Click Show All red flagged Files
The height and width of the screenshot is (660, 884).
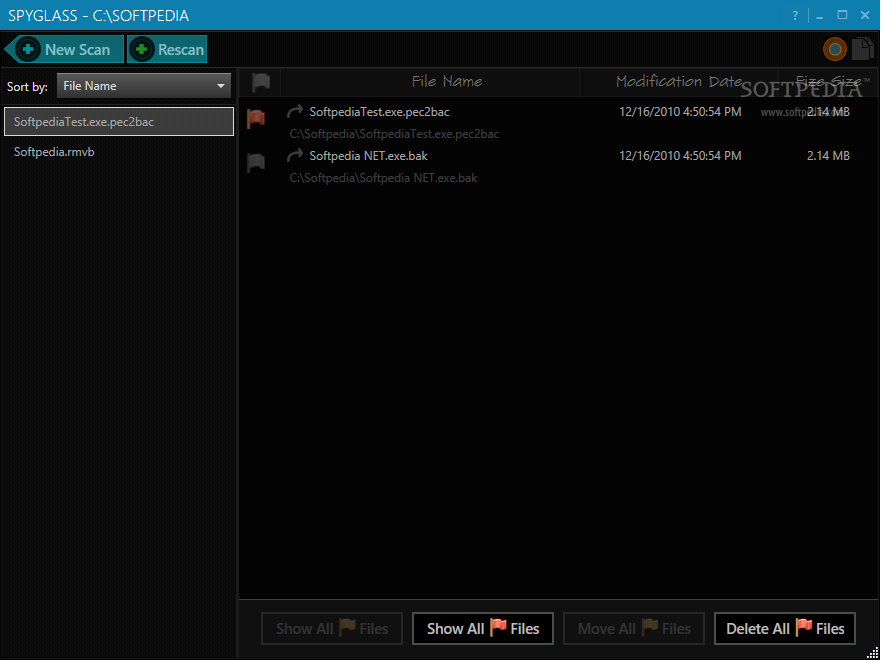pos(483,628)
